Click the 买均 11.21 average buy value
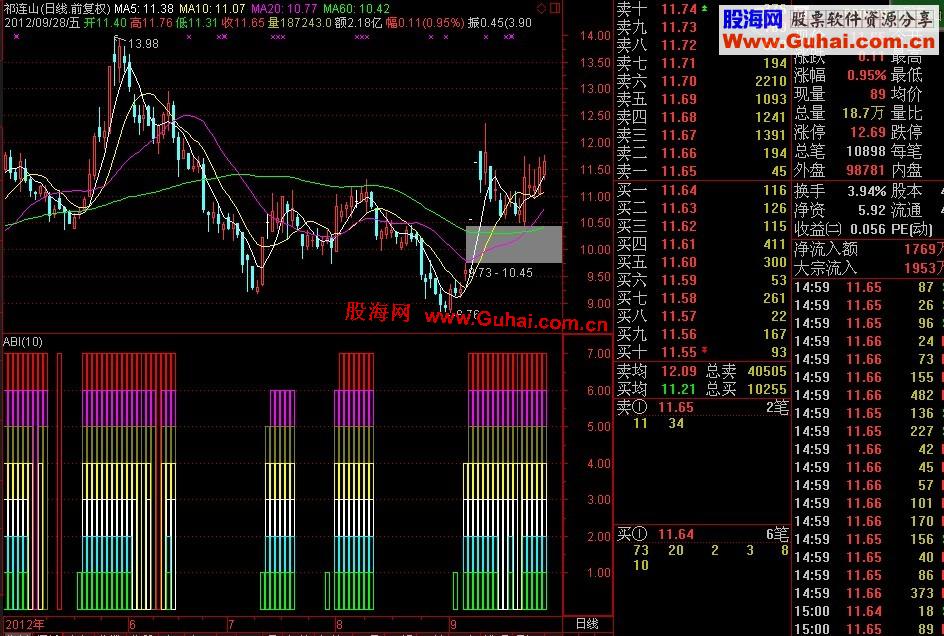The height and width of the screenshot is (636, 944). pos(657,390)
